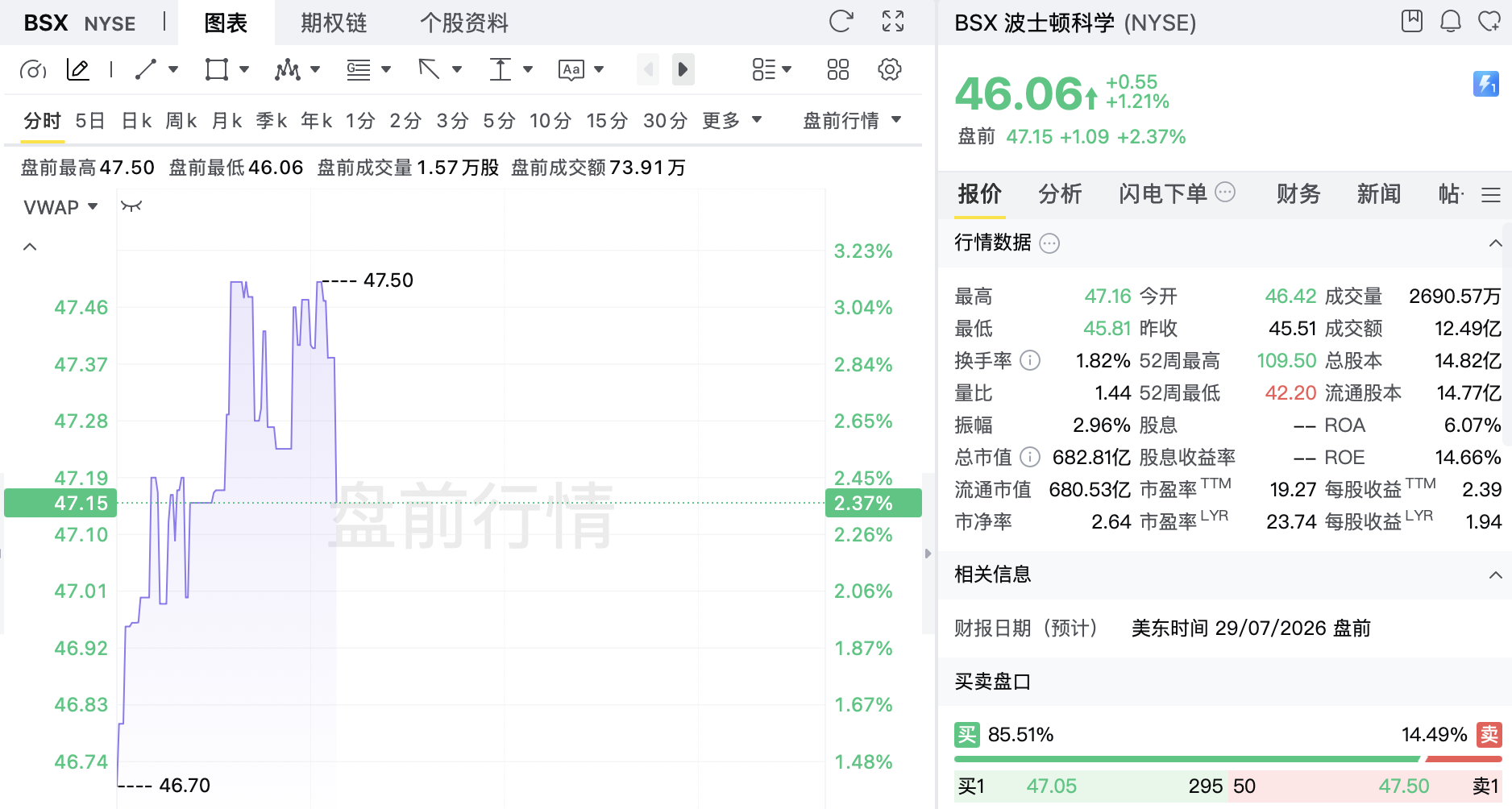The height and width of the screenshot is (809, 1512).
Task: Collapse the right panel splitter arrow
Action: pos(928,554)
